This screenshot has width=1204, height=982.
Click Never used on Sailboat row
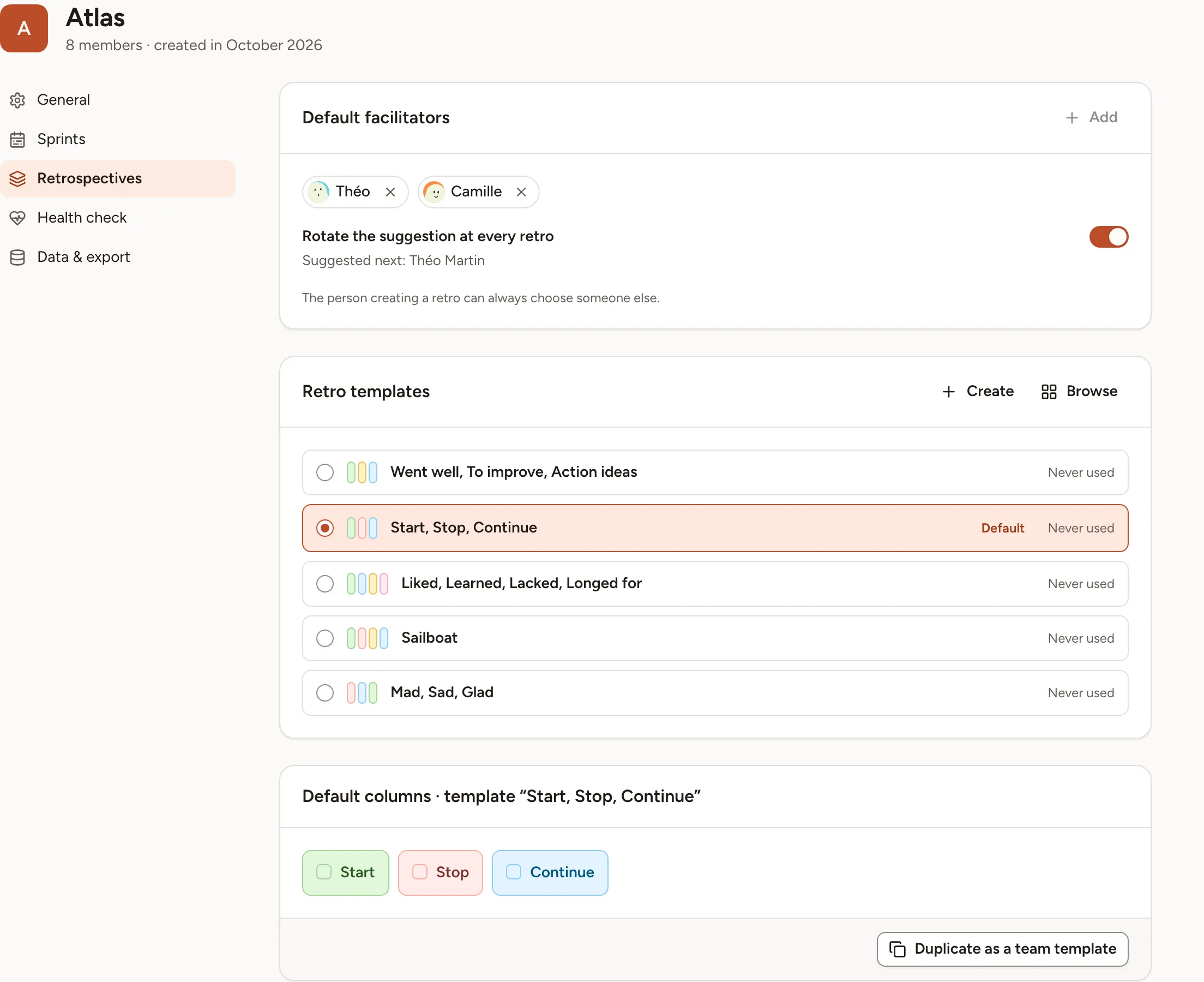coord(1081,638)
